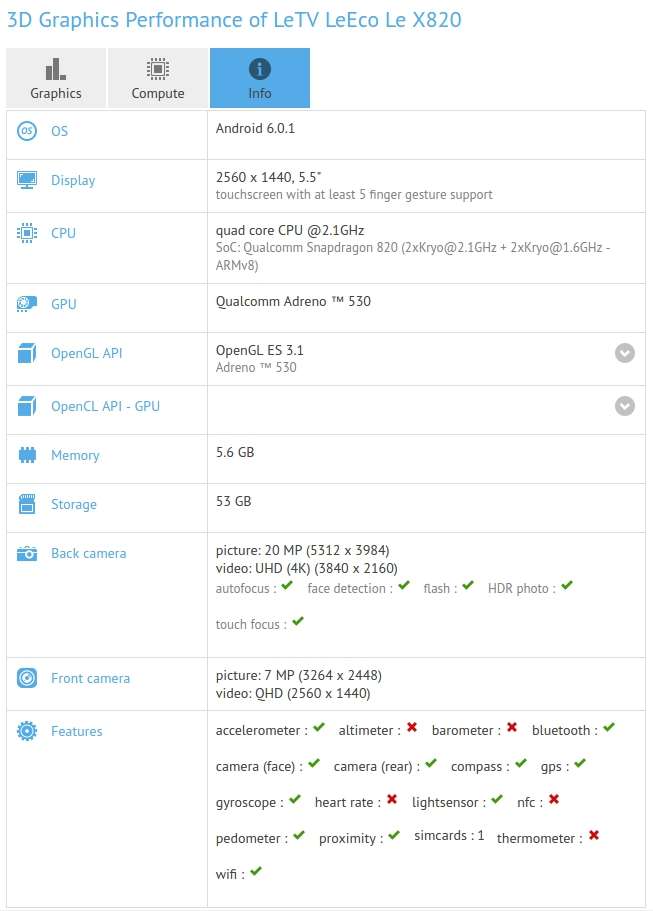
Task: Click 'video: QHD (2560 x 1440)' text
Action: pos(293,694)
